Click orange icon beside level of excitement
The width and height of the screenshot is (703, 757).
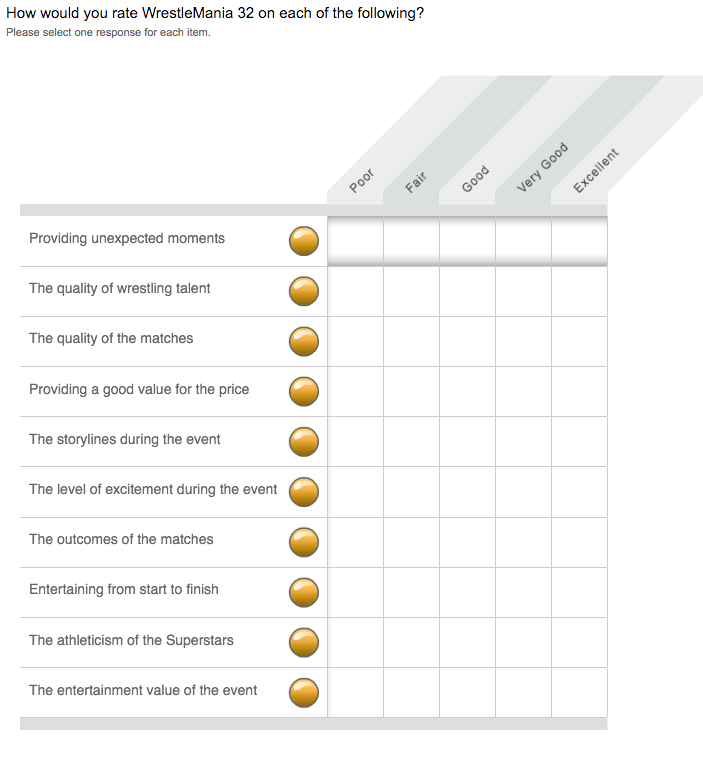point(304,491)
